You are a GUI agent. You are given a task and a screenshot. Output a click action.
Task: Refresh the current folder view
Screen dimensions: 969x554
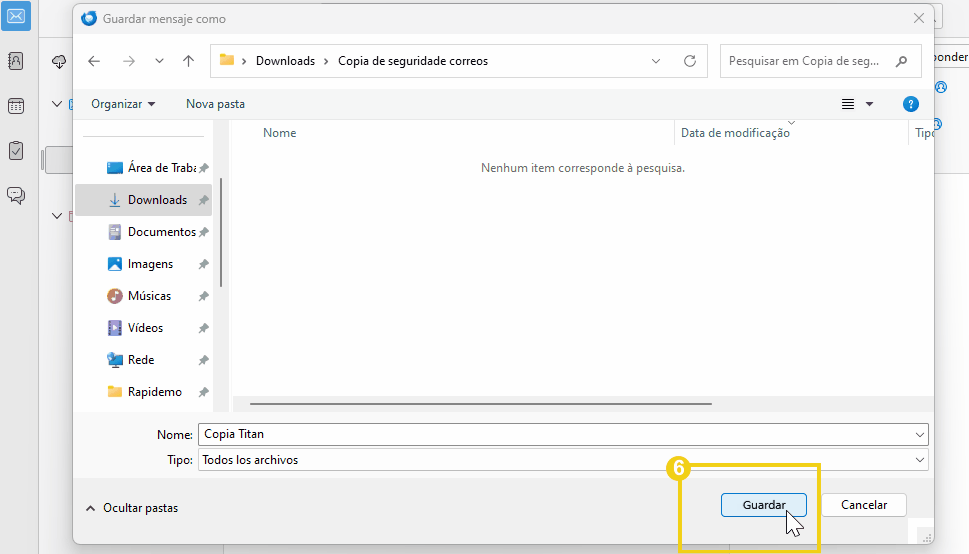pyautogui.click(x=689, y=61)
